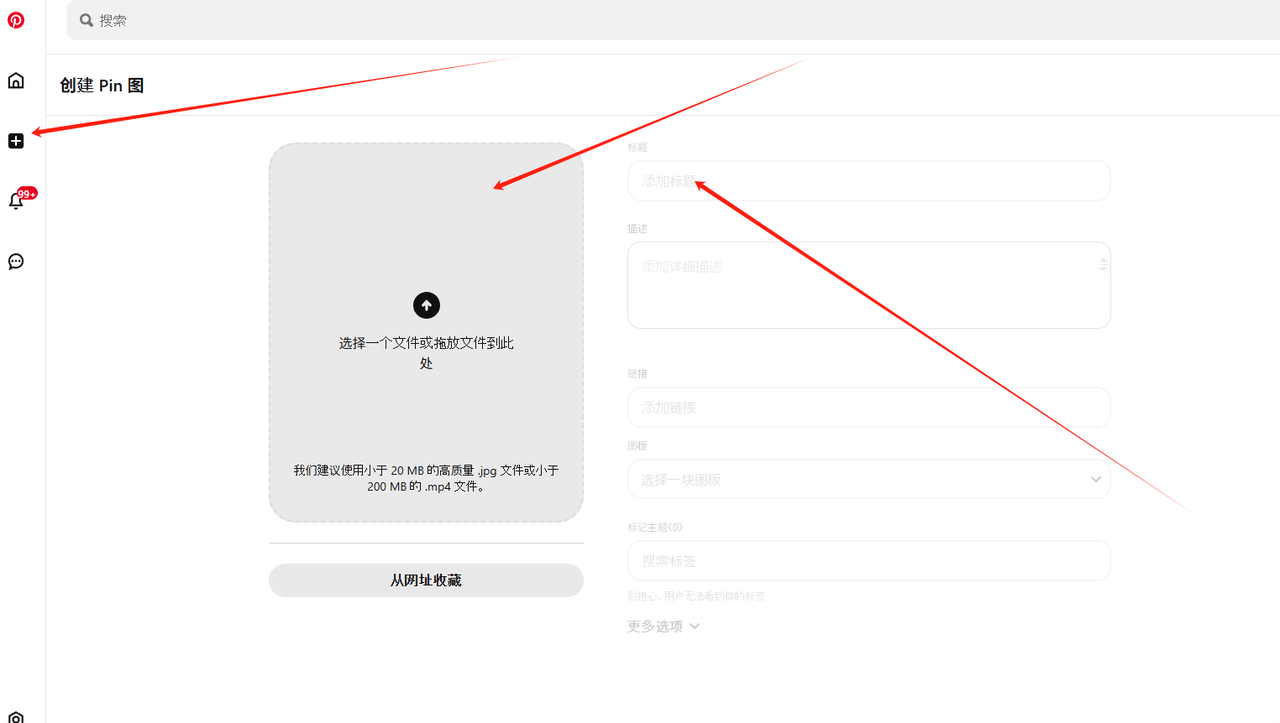Expand 更多选项 more options
The height and width of the screenshot is (723, 1280).
coord(664,626)
